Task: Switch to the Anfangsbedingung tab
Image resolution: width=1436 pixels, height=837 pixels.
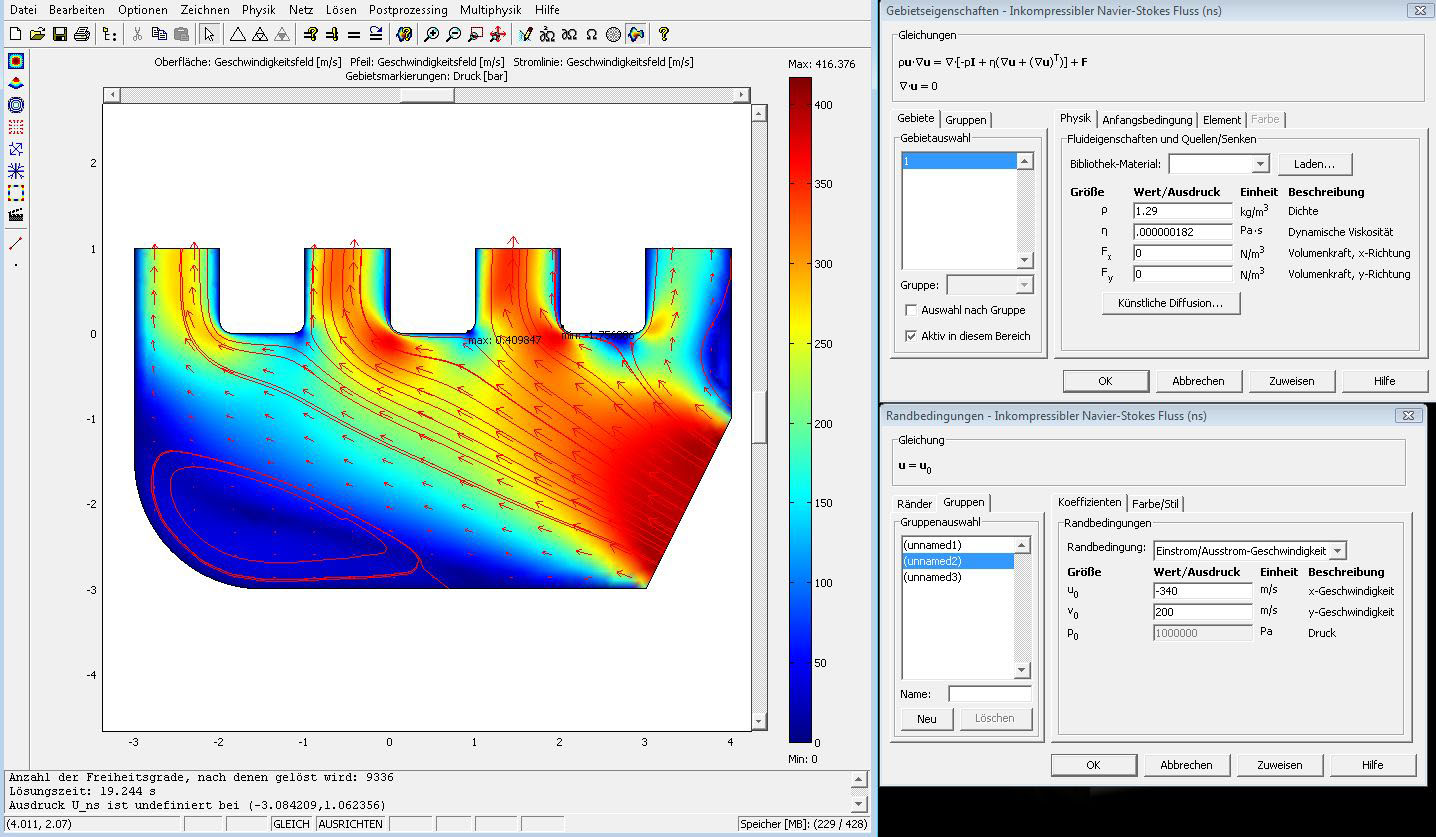Action: [1147, 120]
